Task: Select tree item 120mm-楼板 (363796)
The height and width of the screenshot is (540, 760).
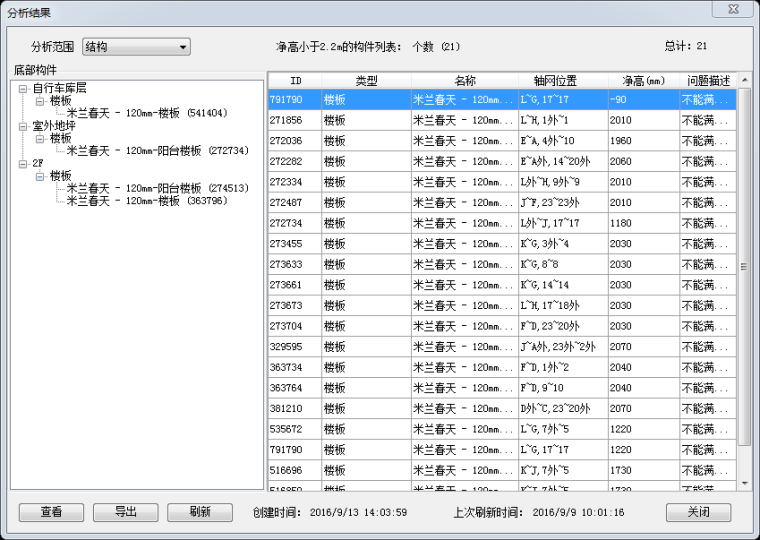Action: (x=147, y=201)
